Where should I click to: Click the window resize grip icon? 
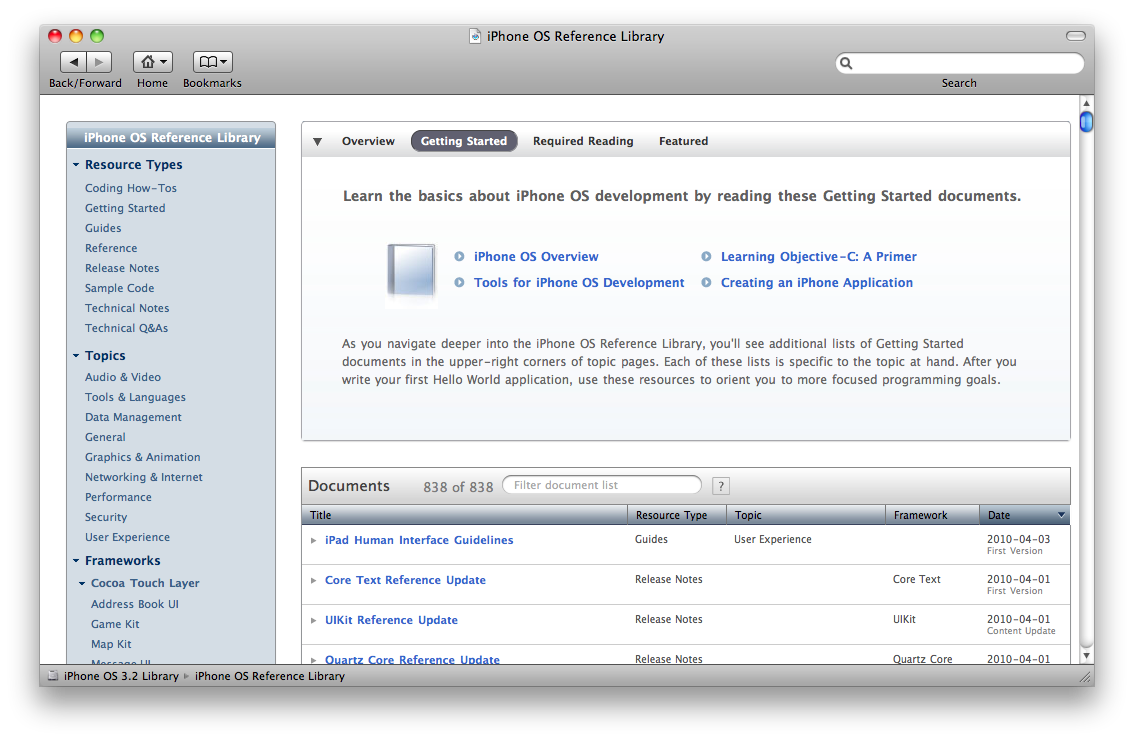click(1084, 677)
